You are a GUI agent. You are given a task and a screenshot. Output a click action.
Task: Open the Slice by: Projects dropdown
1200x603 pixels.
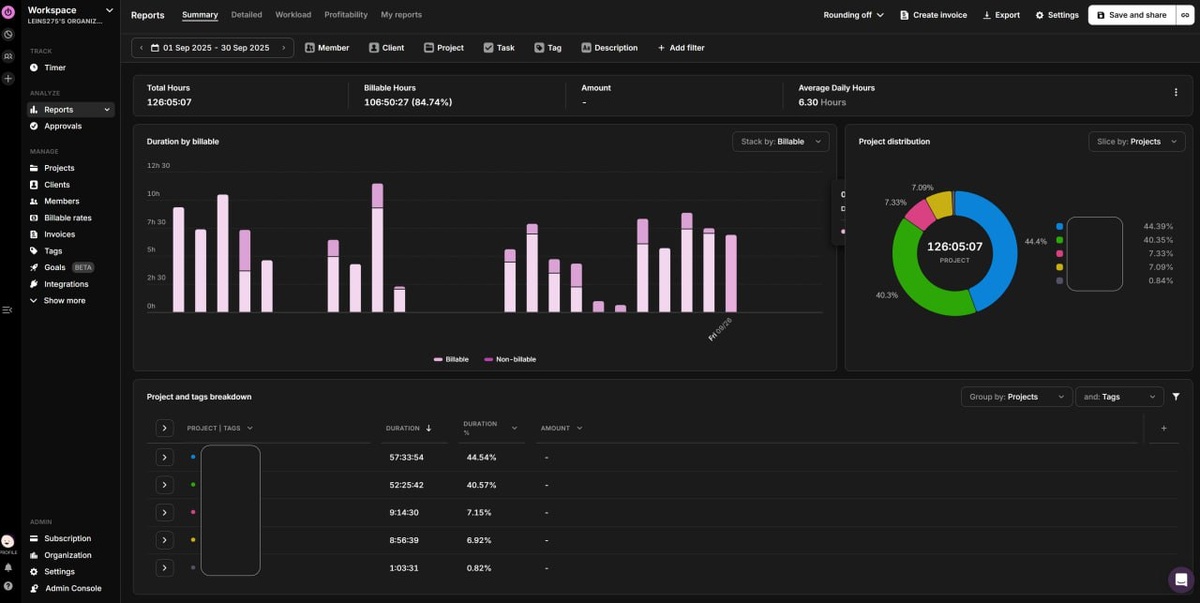click(x=1136, y=142)
